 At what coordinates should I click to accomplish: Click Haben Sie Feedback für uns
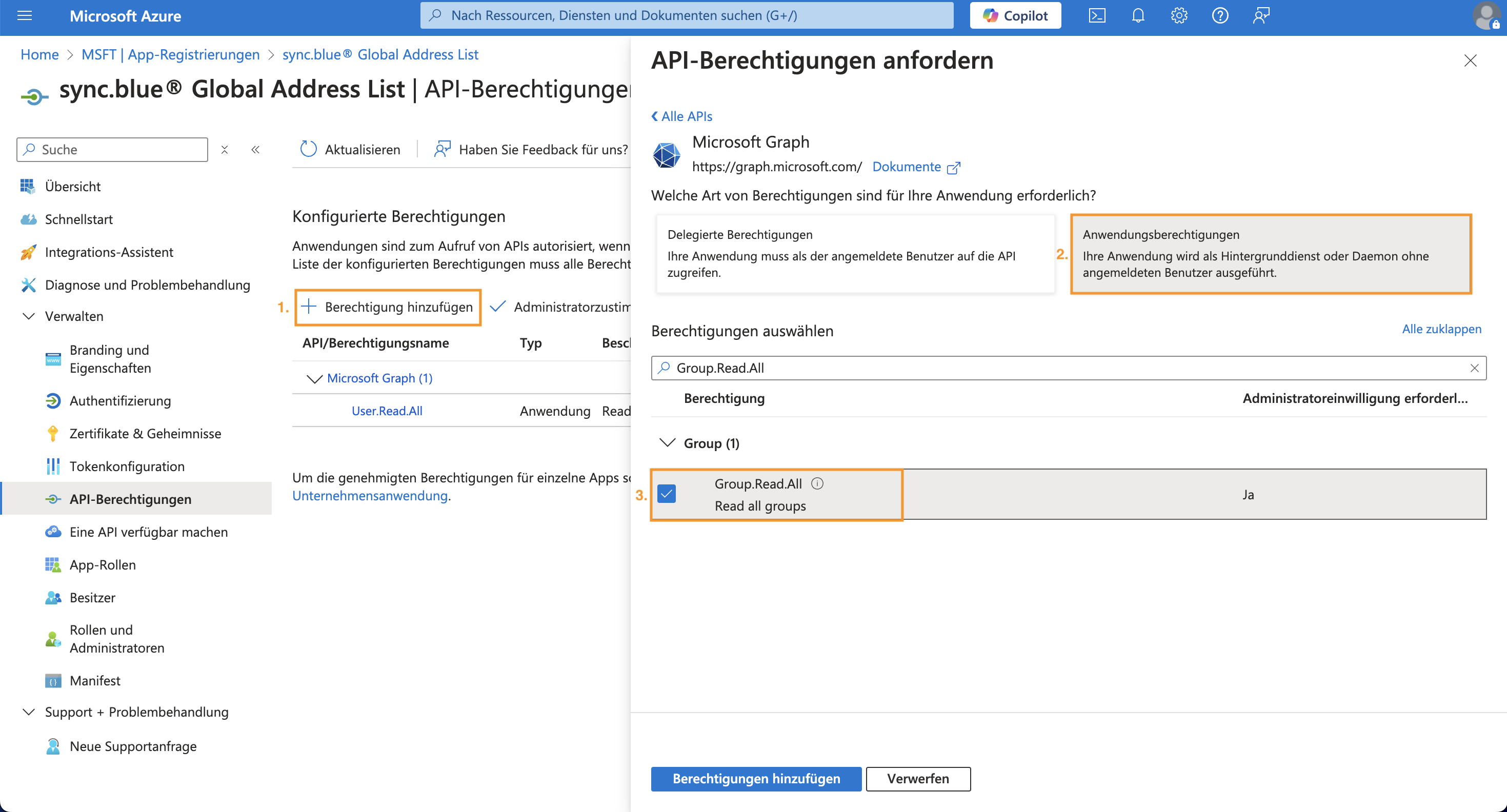(531, 150)
